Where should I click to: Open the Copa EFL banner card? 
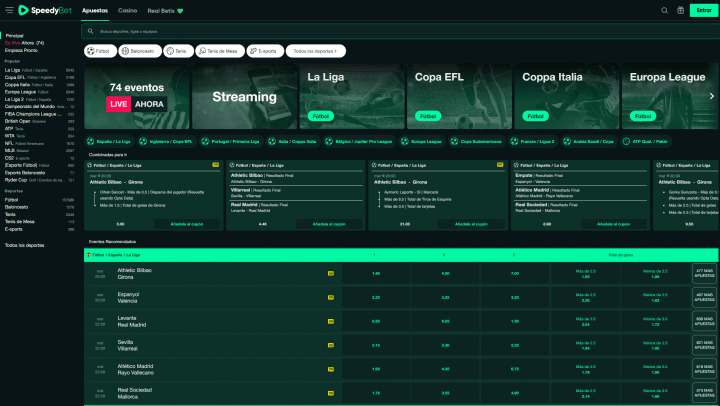click(459, 96)
